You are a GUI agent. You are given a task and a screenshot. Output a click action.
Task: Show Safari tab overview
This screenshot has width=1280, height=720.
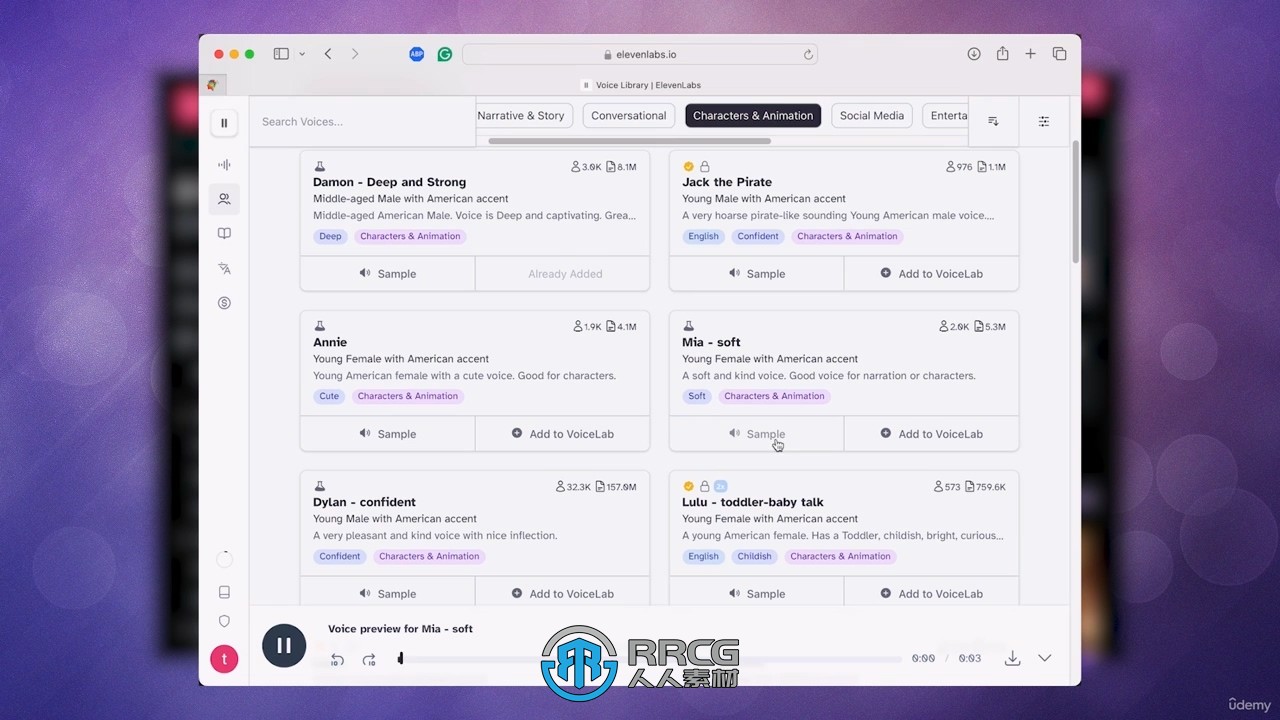[x=1059, y=54]
